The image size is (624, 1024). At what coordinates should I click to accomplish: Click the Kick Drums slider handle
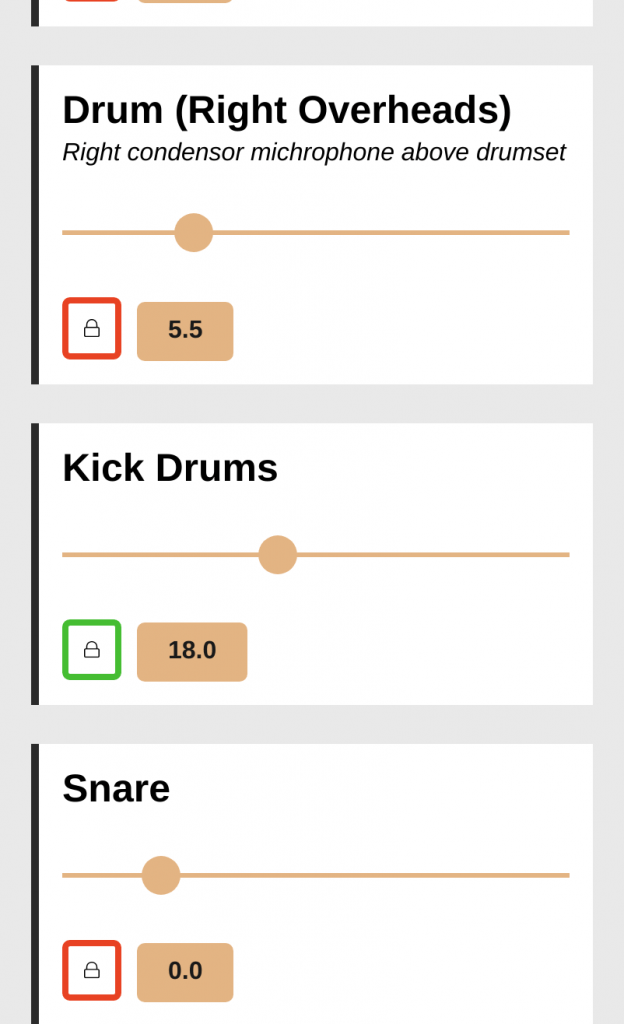tap(278, 555)
